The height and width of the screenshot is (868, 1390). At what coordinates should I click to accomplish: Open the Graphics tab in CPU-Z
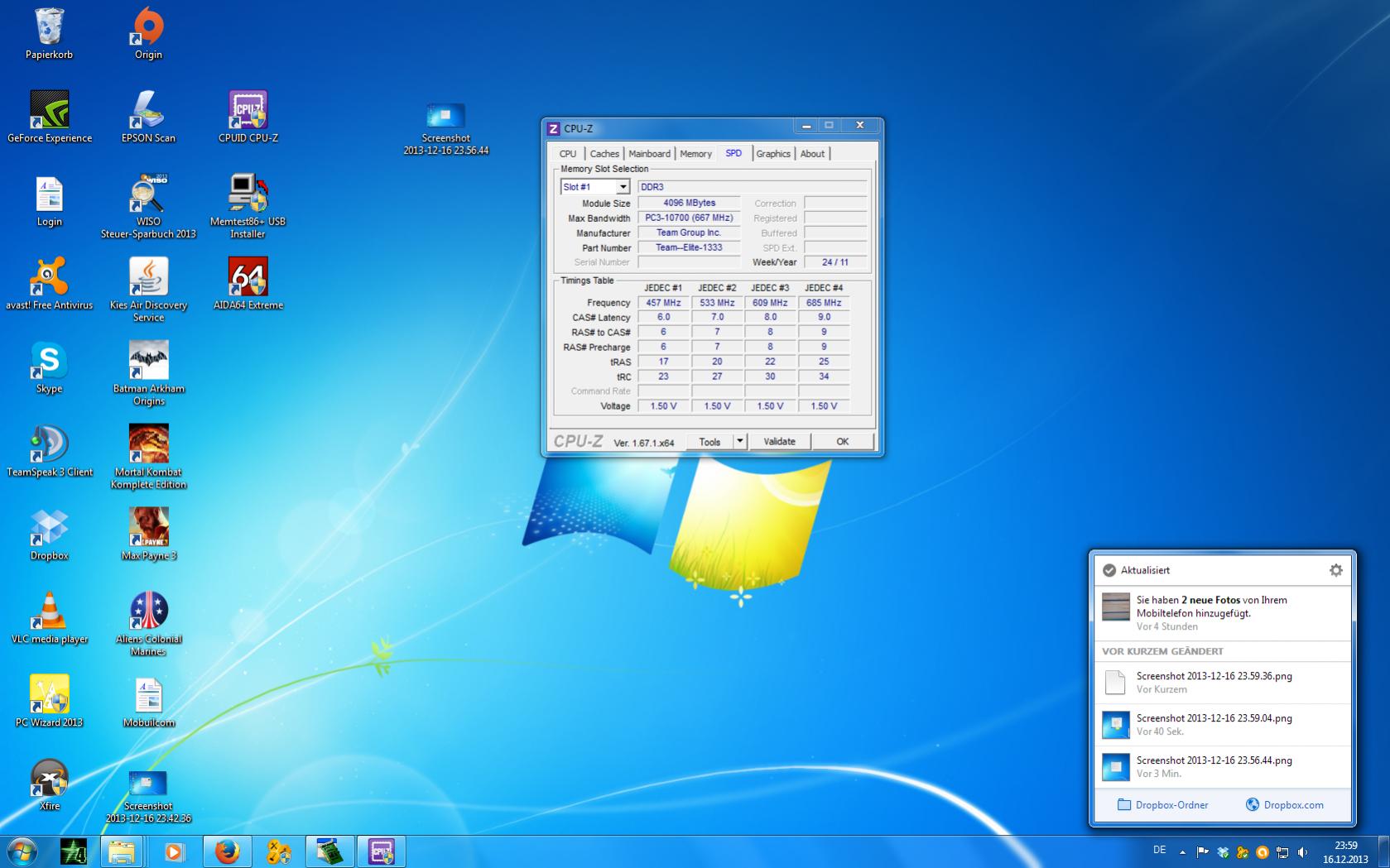coord(772,154)
